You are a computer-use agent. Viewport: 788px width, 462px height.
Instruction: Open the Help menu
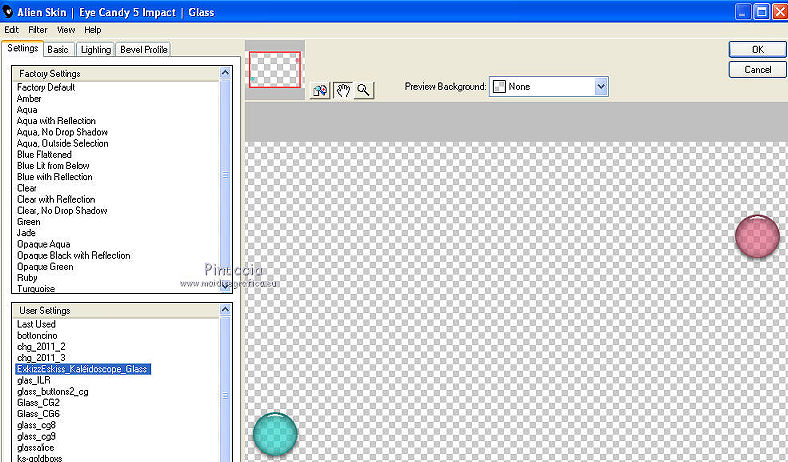pos(92,30)
